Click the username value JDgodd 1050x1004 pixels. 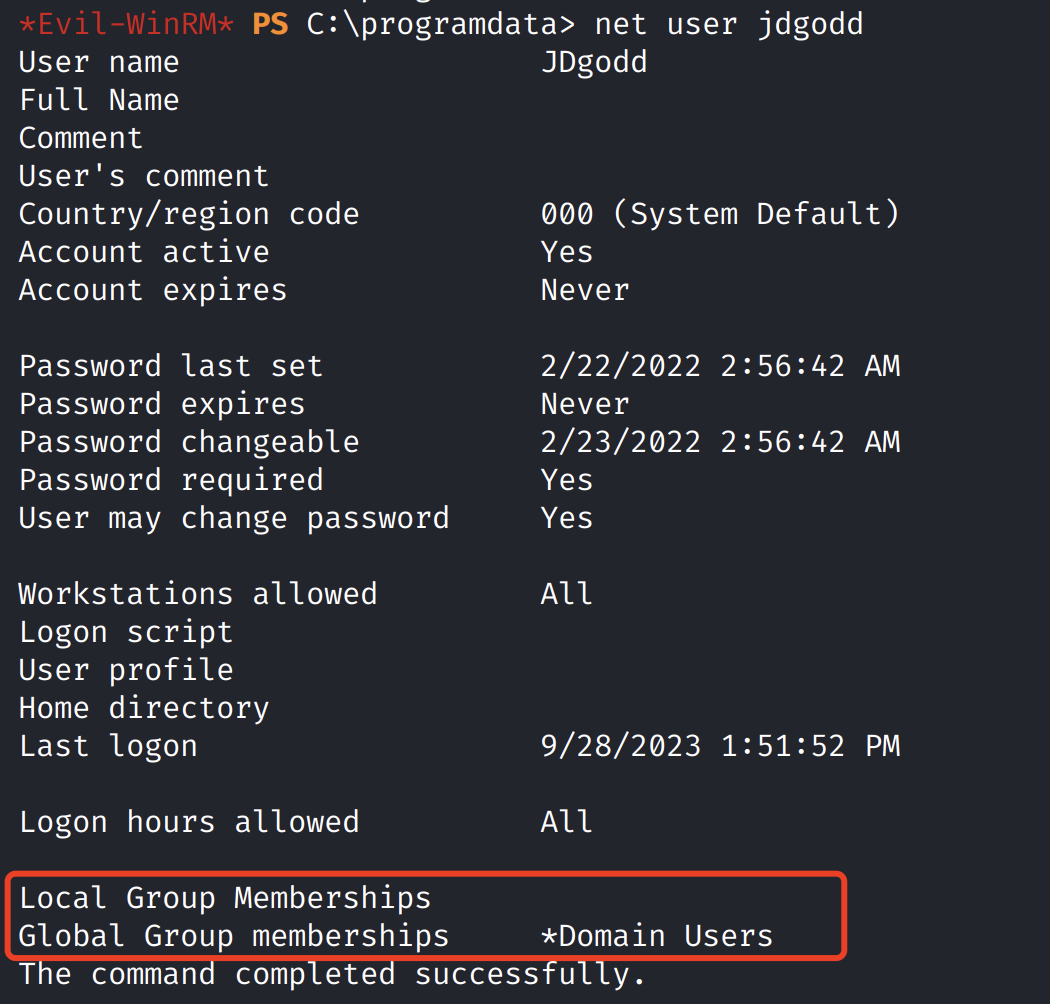[x=594, y=62]
